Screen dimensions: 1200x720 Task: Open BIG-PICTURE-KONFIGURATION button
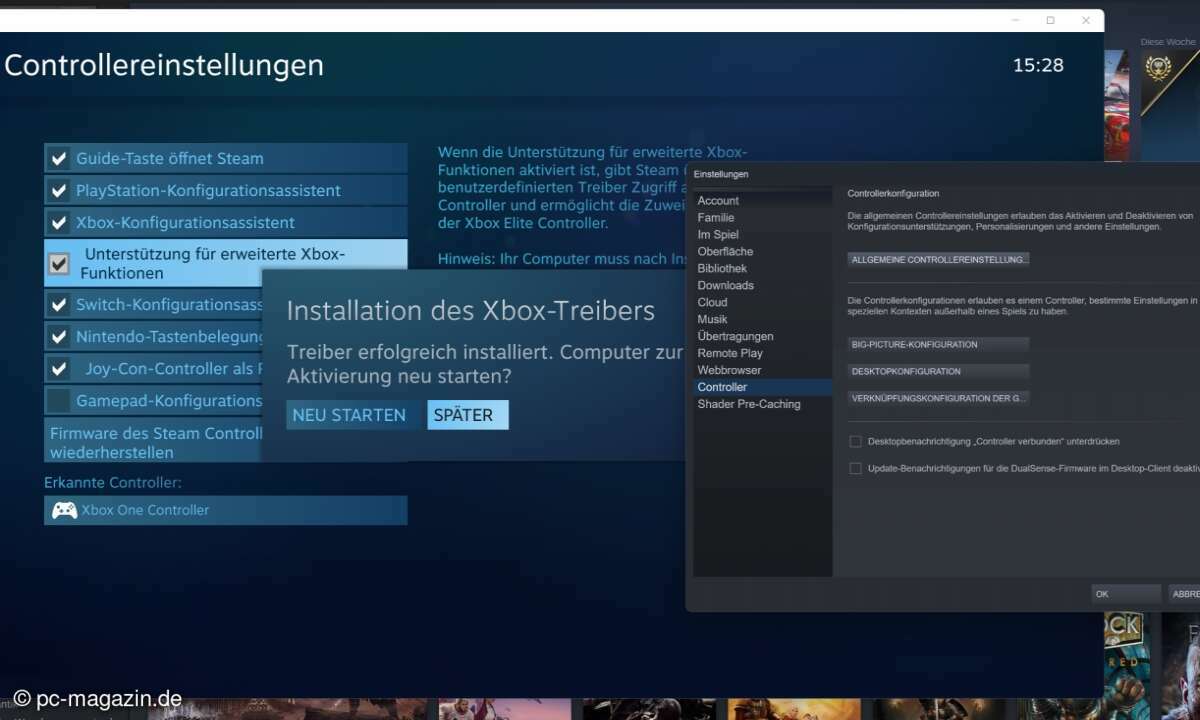[938, 344]
